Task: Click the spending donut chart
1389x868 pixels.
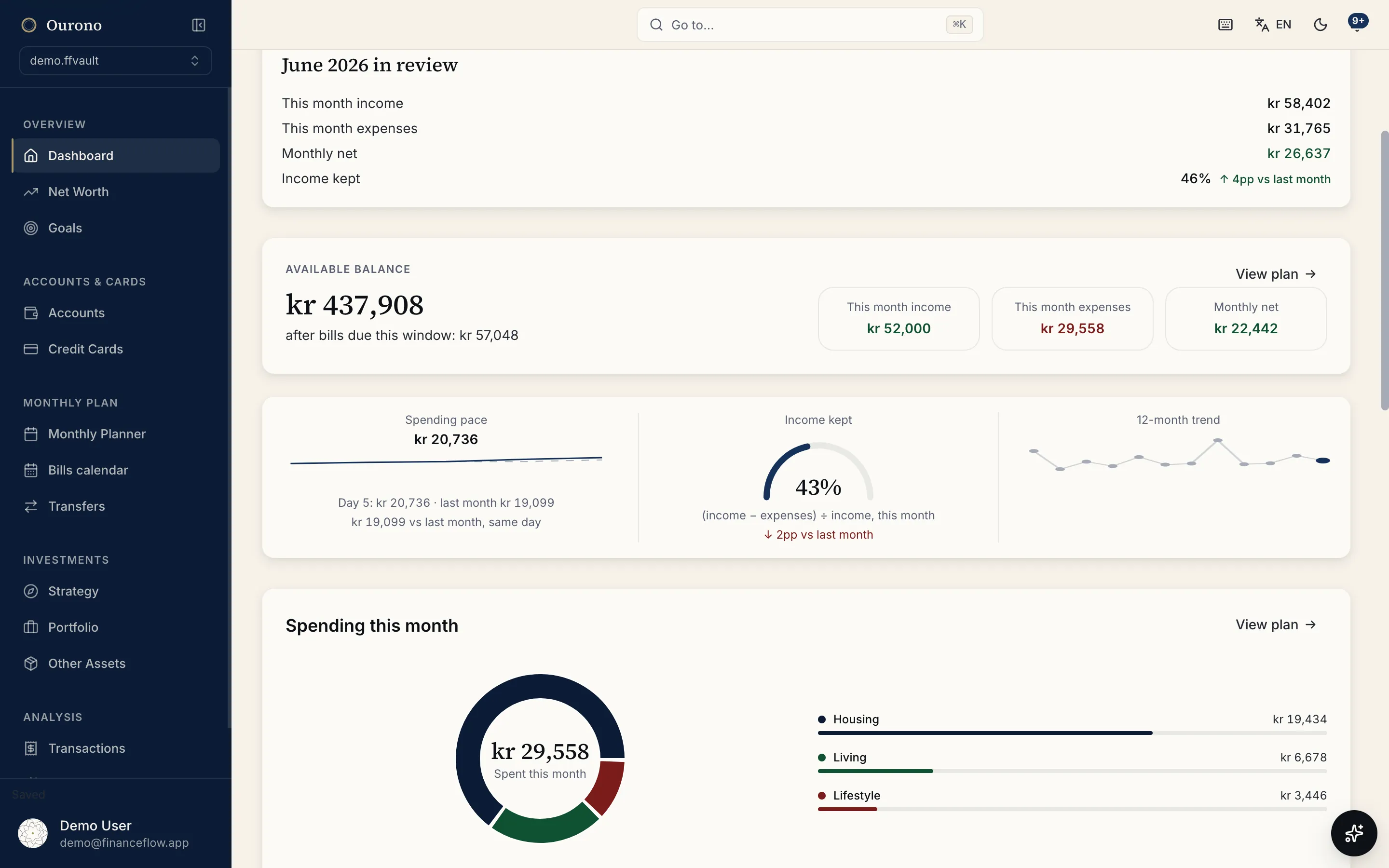Action: 540,759
